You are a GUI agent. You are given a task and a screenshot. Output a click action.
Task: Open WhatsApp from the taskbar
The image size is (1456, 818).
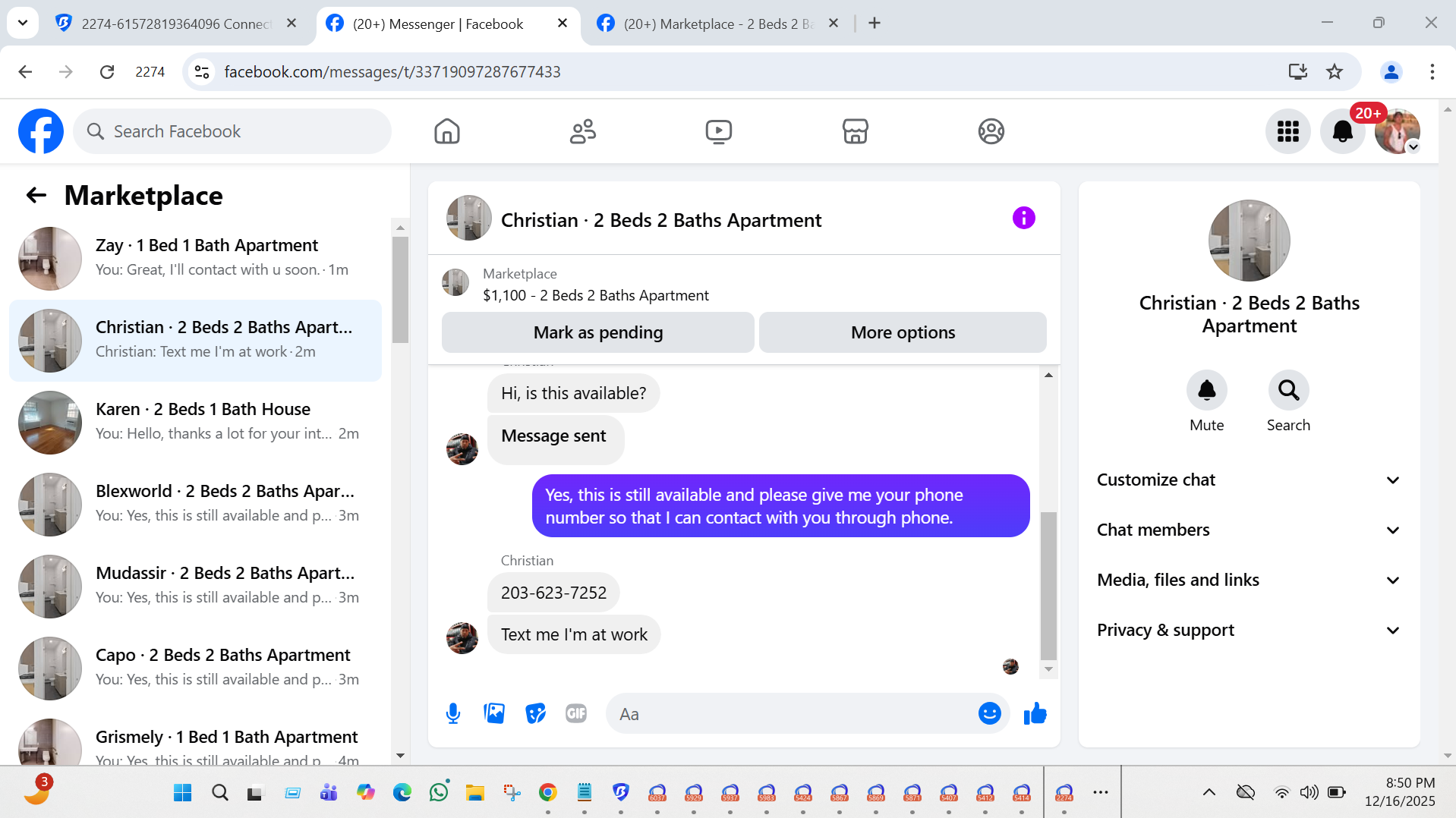click(x=439, y=792)
